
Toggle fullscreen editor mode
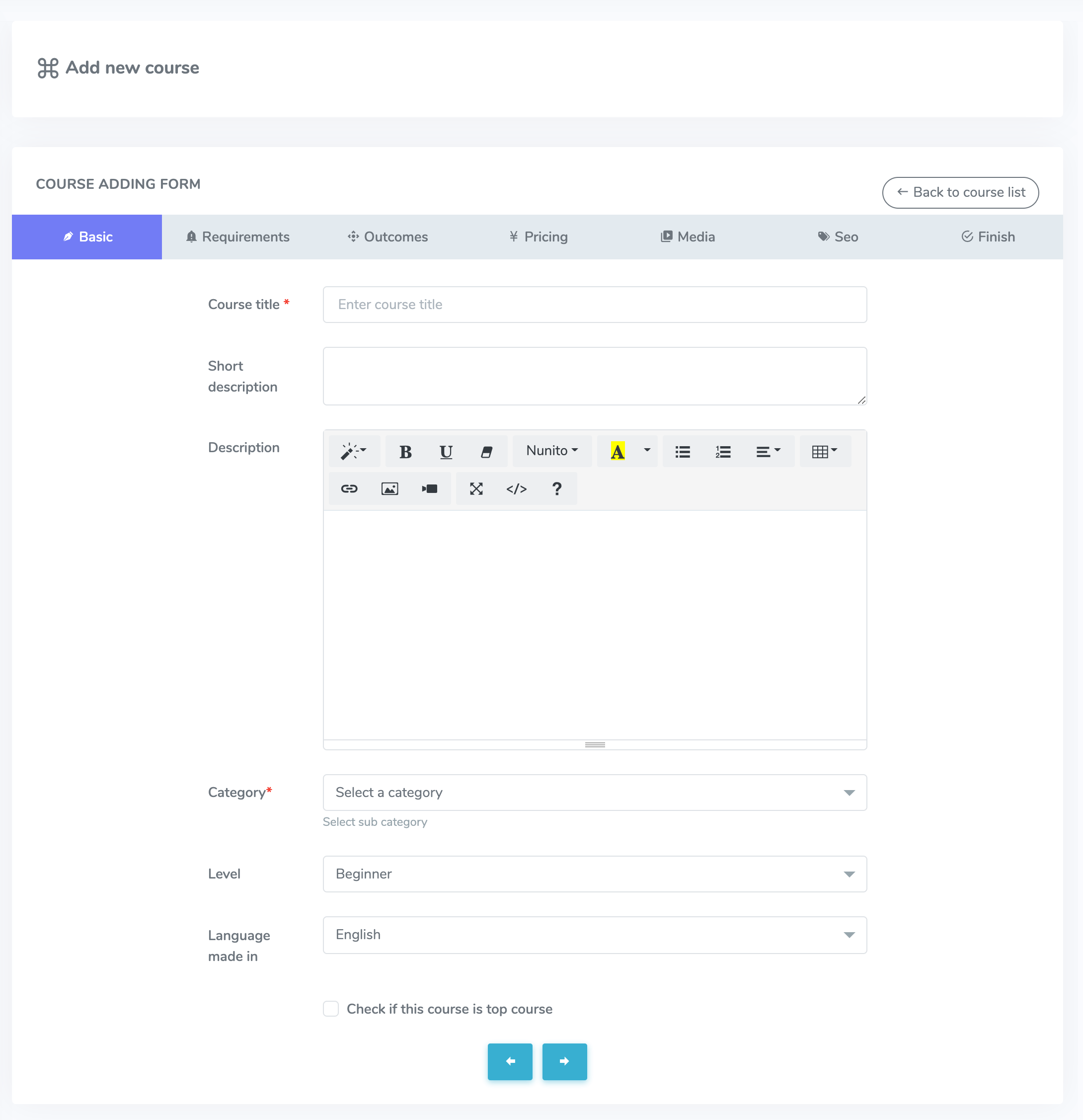coord(476,488)
